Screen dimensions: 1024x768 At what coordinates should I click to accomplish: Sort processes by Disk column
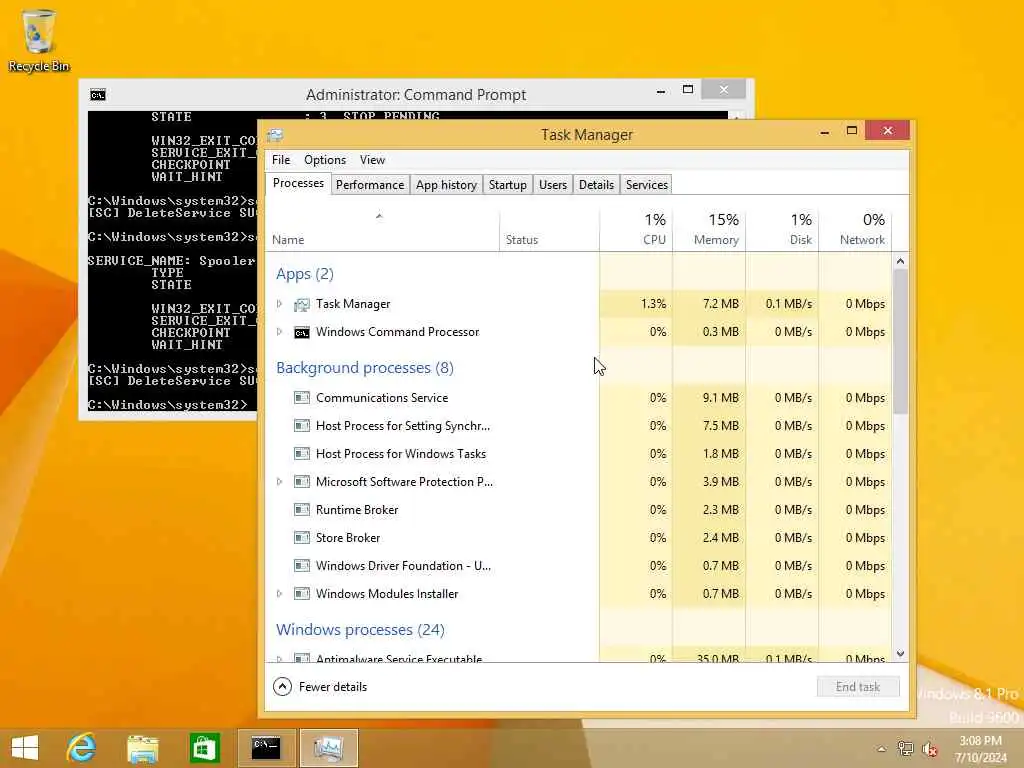point(782,230)
